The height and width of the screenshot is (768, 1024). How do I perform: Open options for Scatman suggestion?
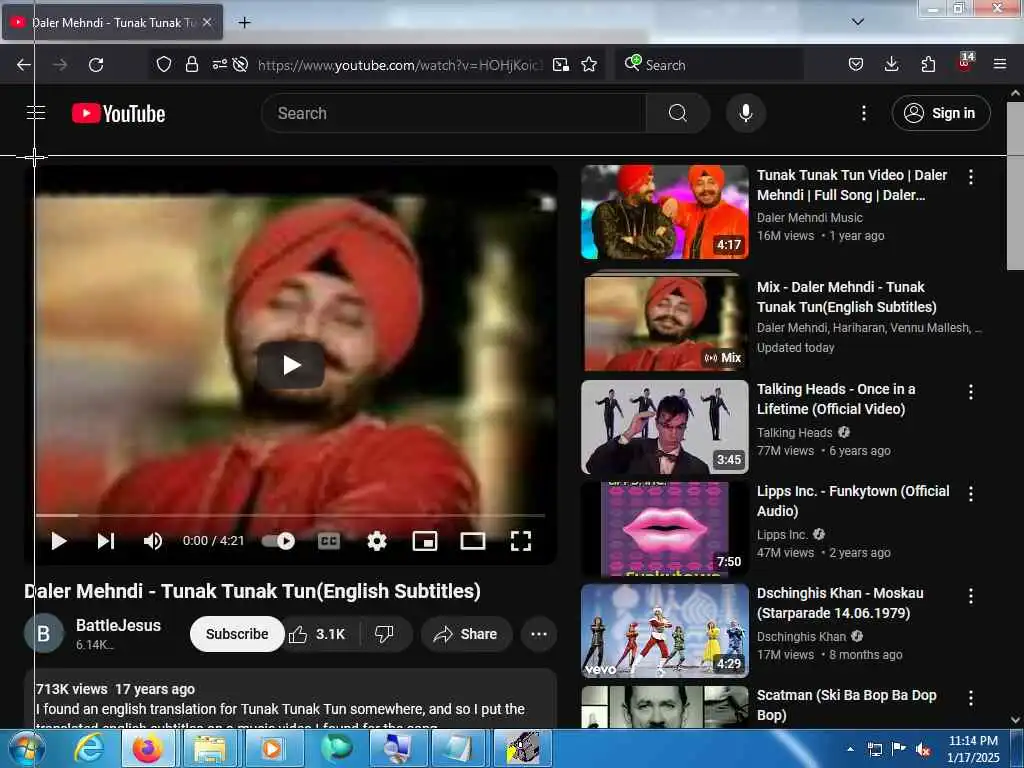[x=971, y=698]
